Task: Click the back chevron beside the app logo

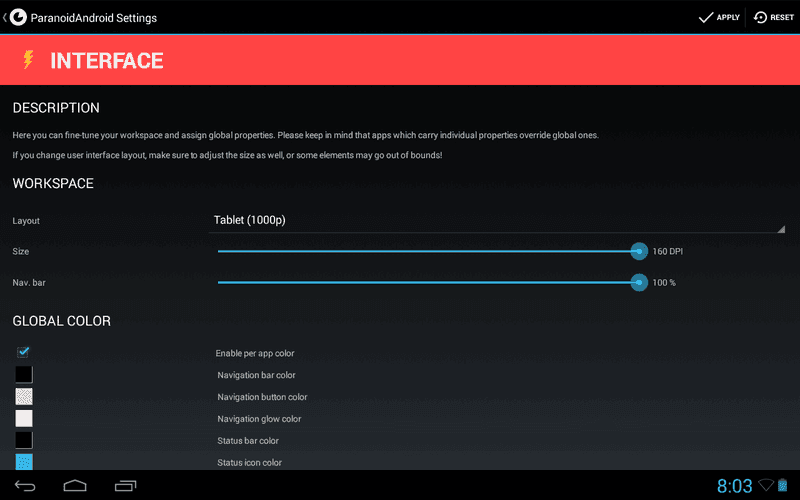Action: (4, 17)
